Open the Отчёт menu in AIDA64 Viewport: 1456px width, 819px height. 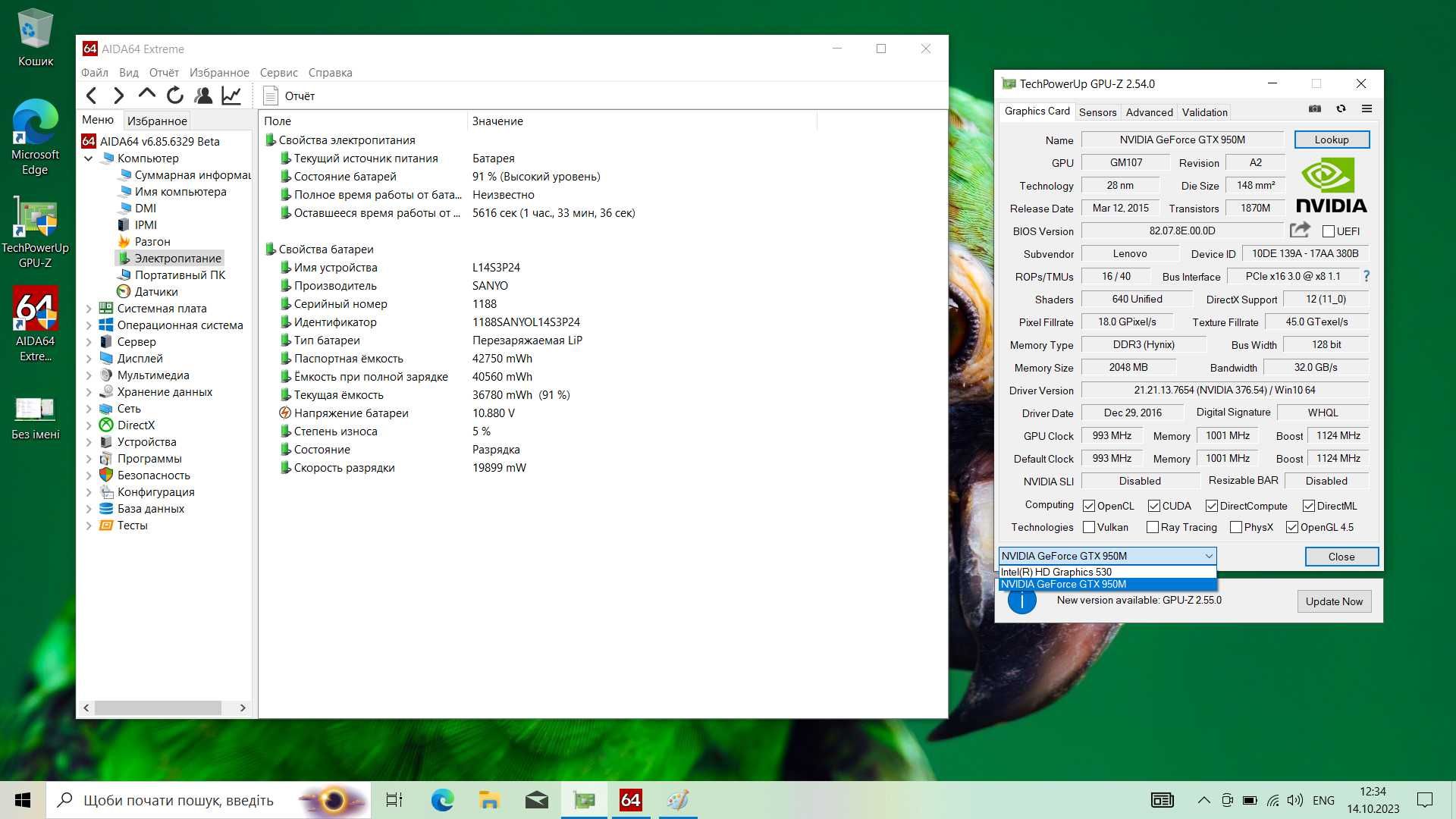click(x=164, y=73)
